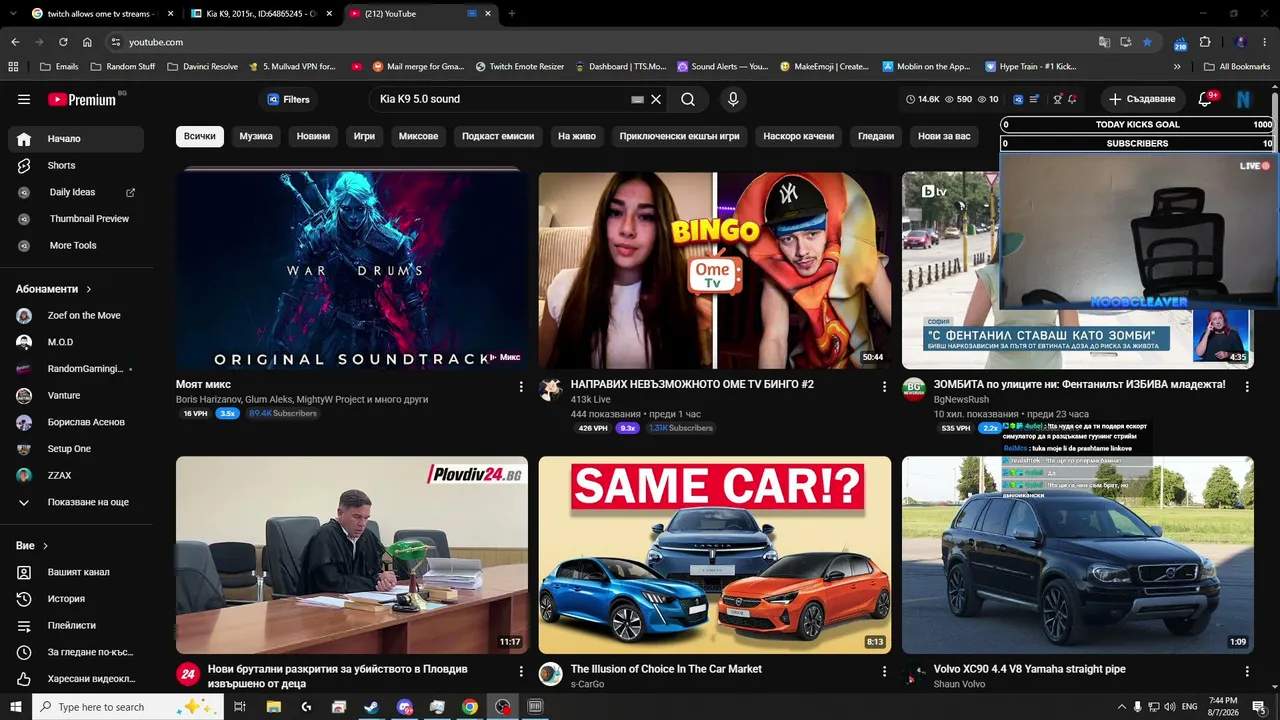1280x720 pixels.
Task: Open the War Drums mix thumbnail
Action: (352, 270)
